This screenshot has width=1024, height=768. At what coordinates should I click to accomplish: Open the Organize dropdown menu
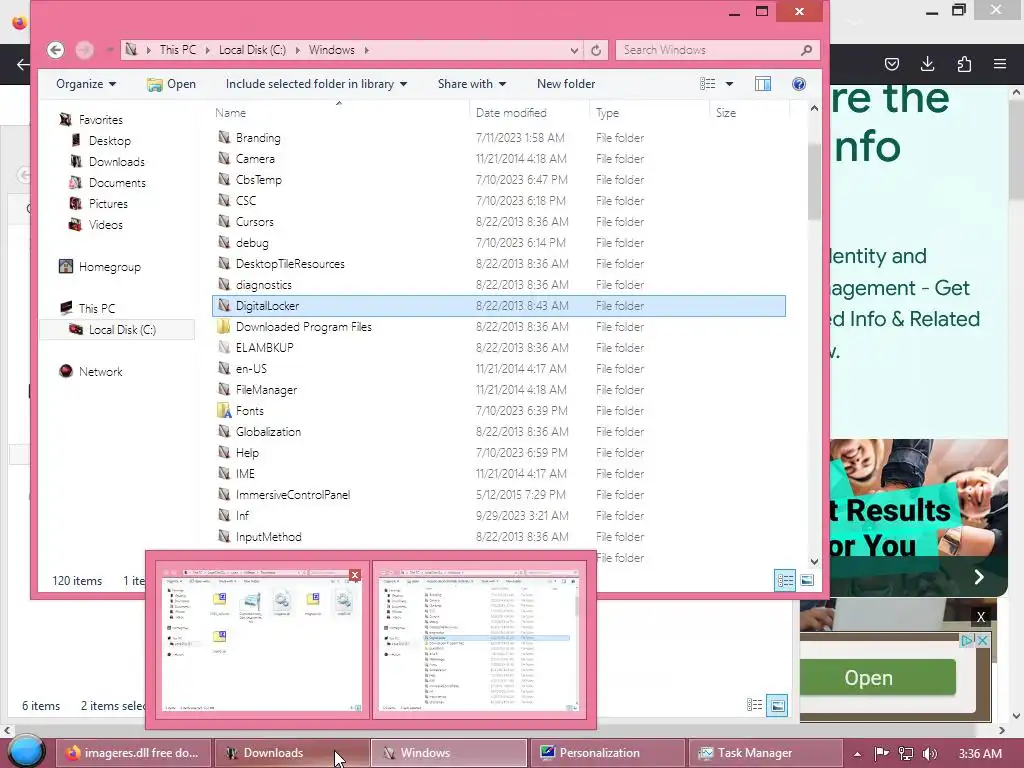86,84
